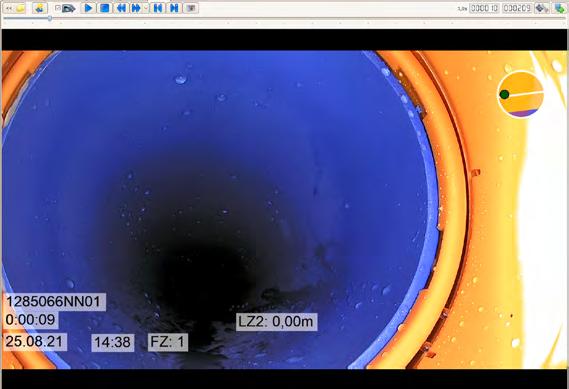
Task: Click the playback position slider handle
Action: tap(50, 18)
